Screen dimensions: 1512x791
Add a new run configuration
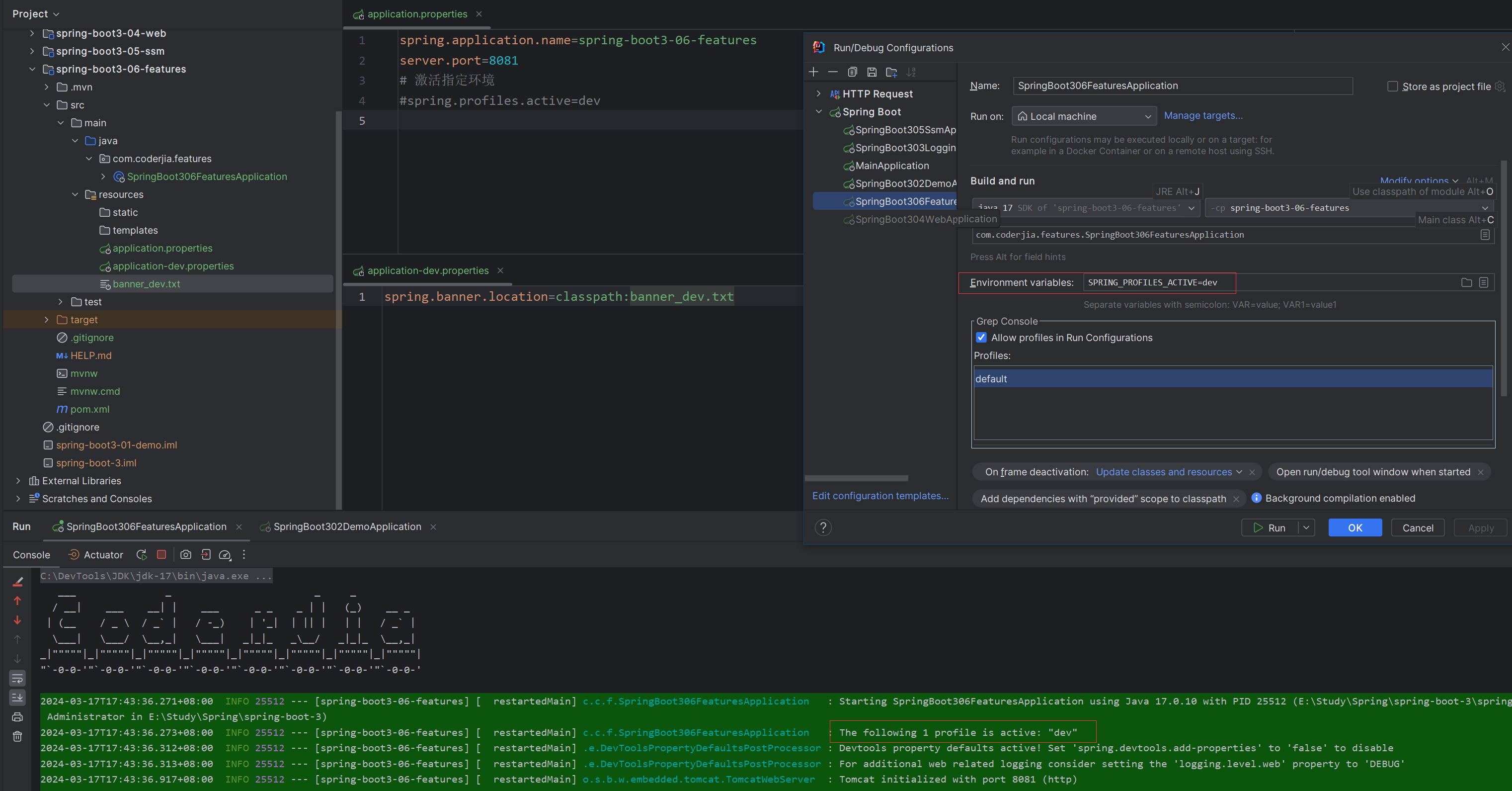(813, 72)
